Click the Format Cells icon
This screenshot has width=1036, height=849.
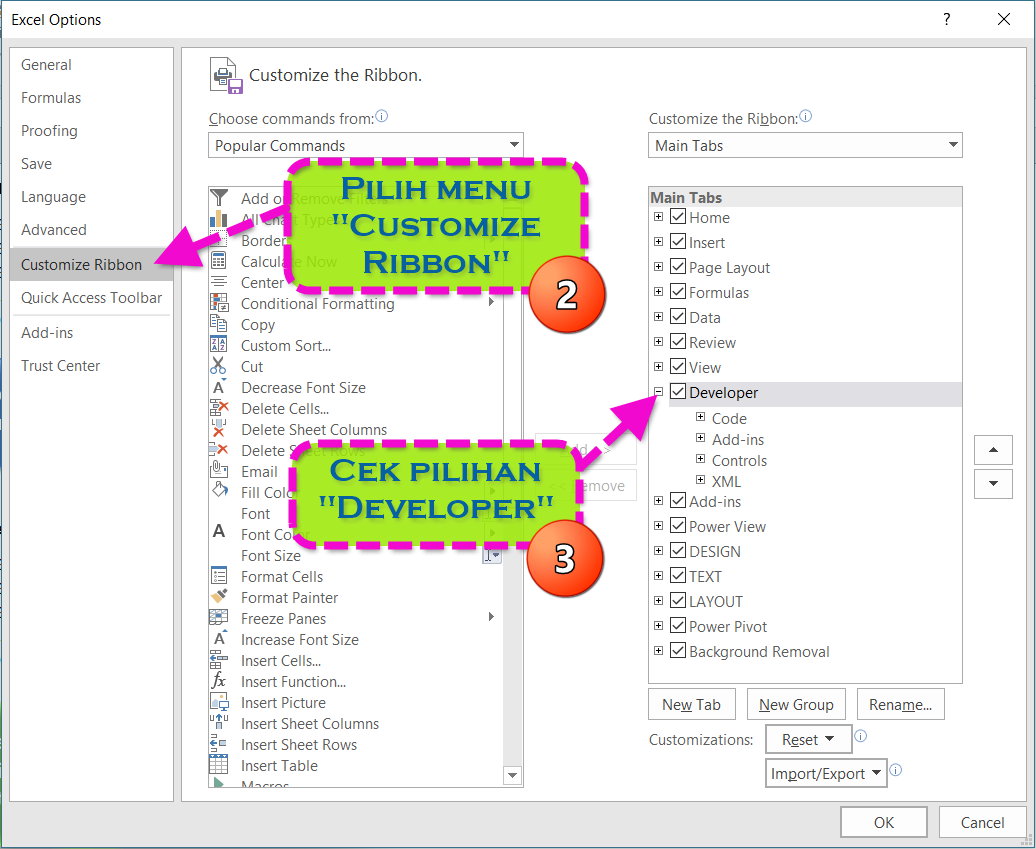[219, 576]
